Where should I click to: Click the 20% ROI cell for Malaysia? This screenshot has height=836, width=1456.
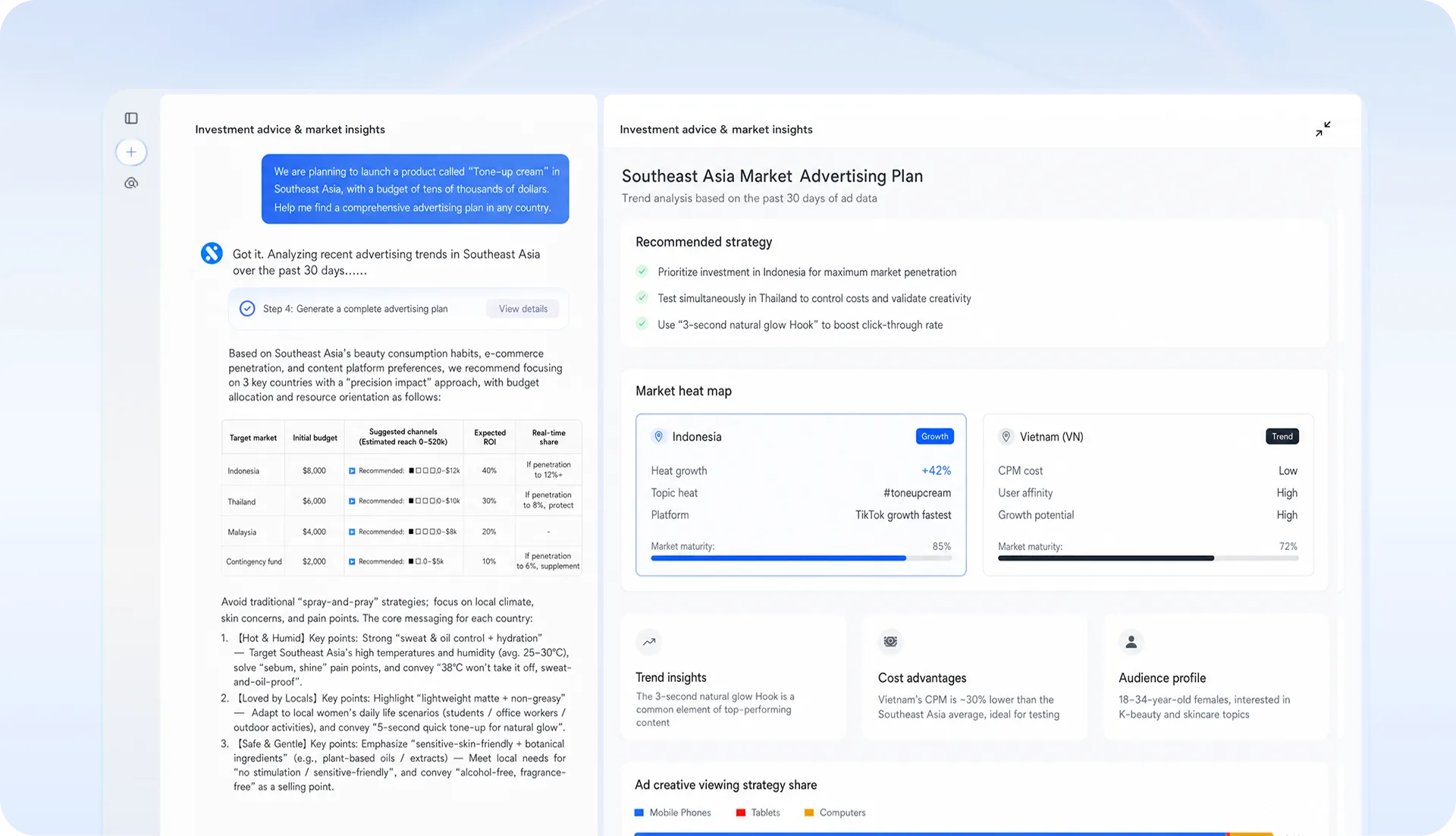tap(489, 532)
